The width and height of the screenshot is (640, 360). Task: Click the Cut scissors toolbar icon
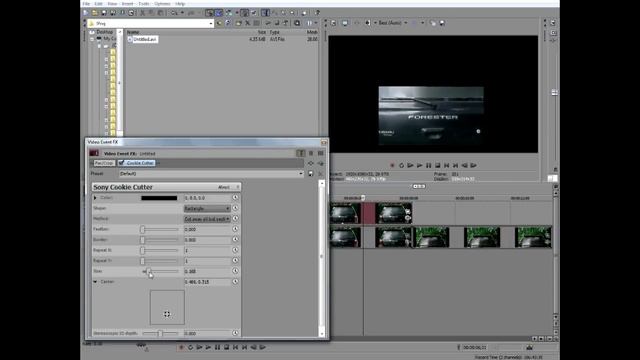coord(142,13)
